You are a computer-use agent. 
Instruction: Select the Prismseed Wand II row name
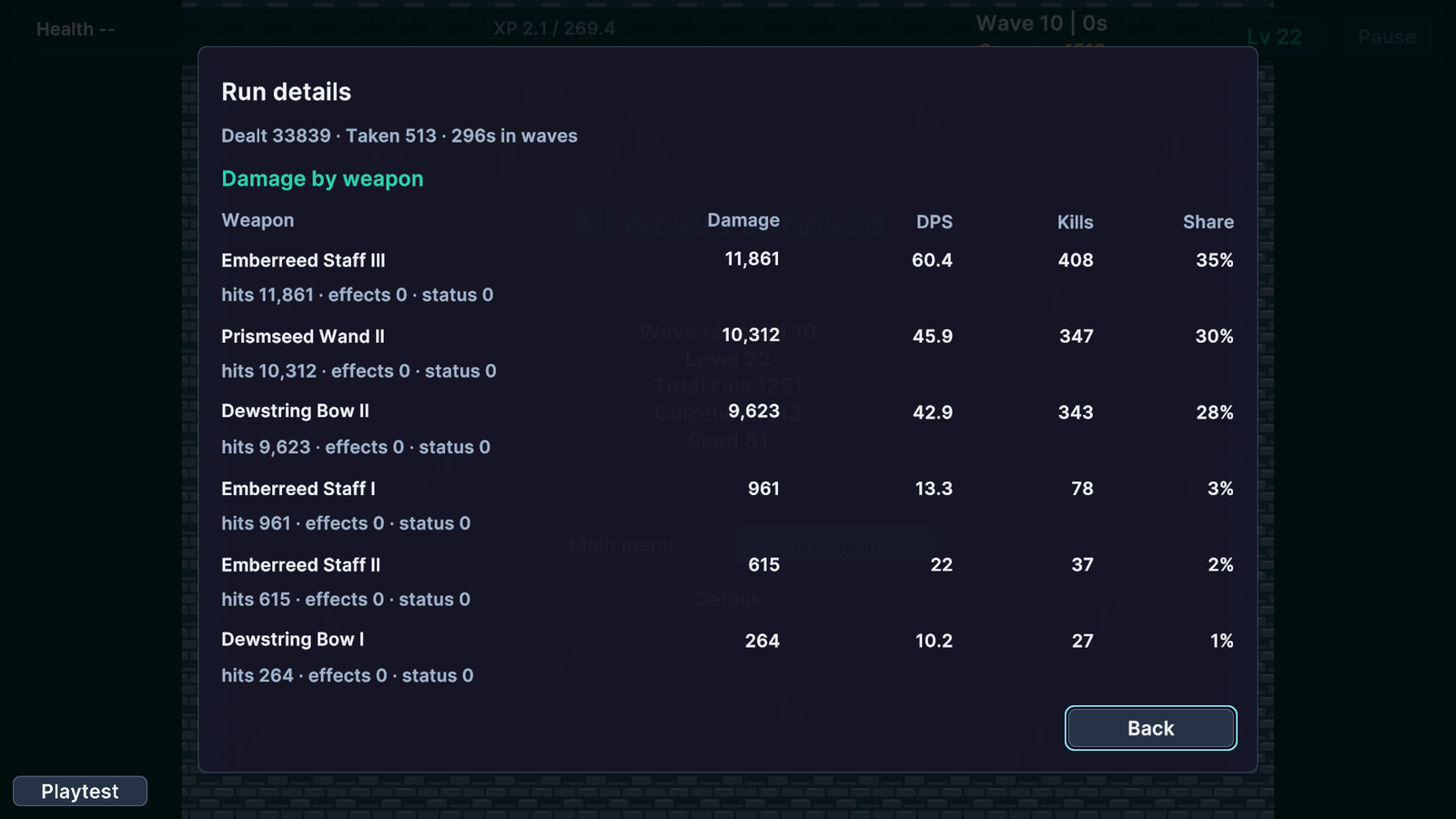[x=303, y=337]
